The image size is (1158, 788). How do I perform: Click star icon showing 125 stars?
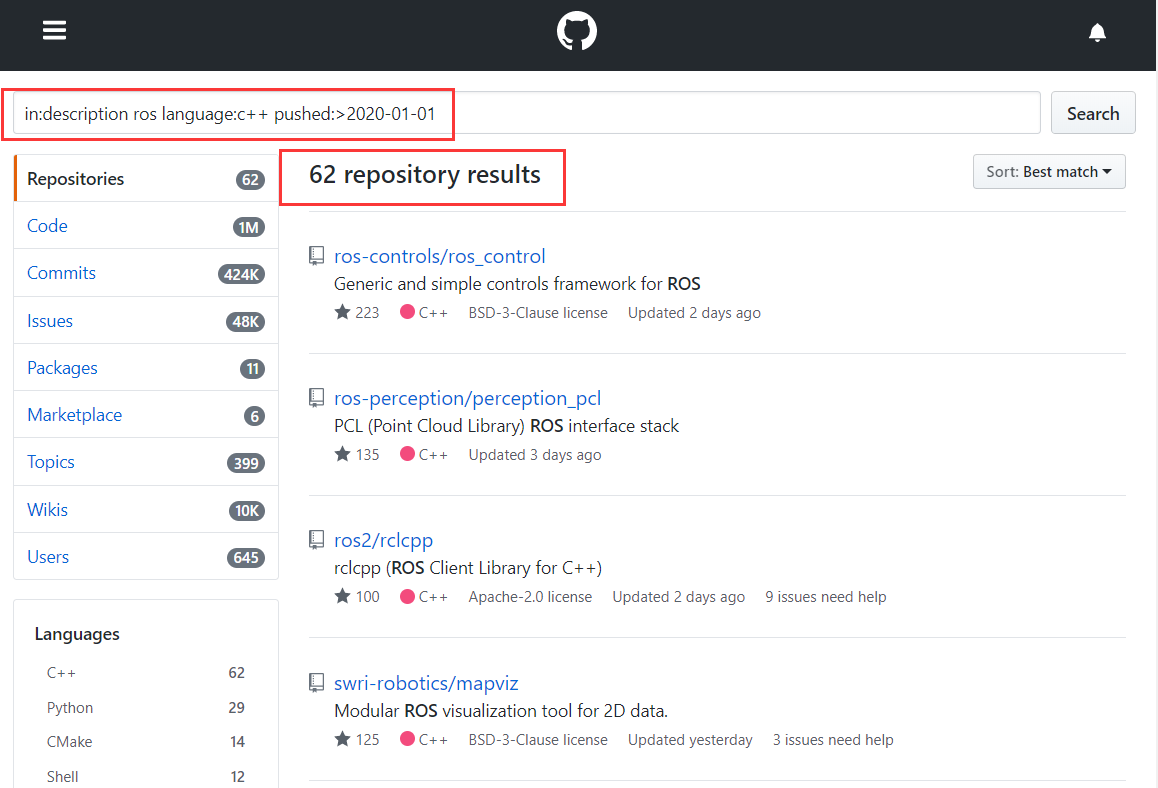(342, 739)
